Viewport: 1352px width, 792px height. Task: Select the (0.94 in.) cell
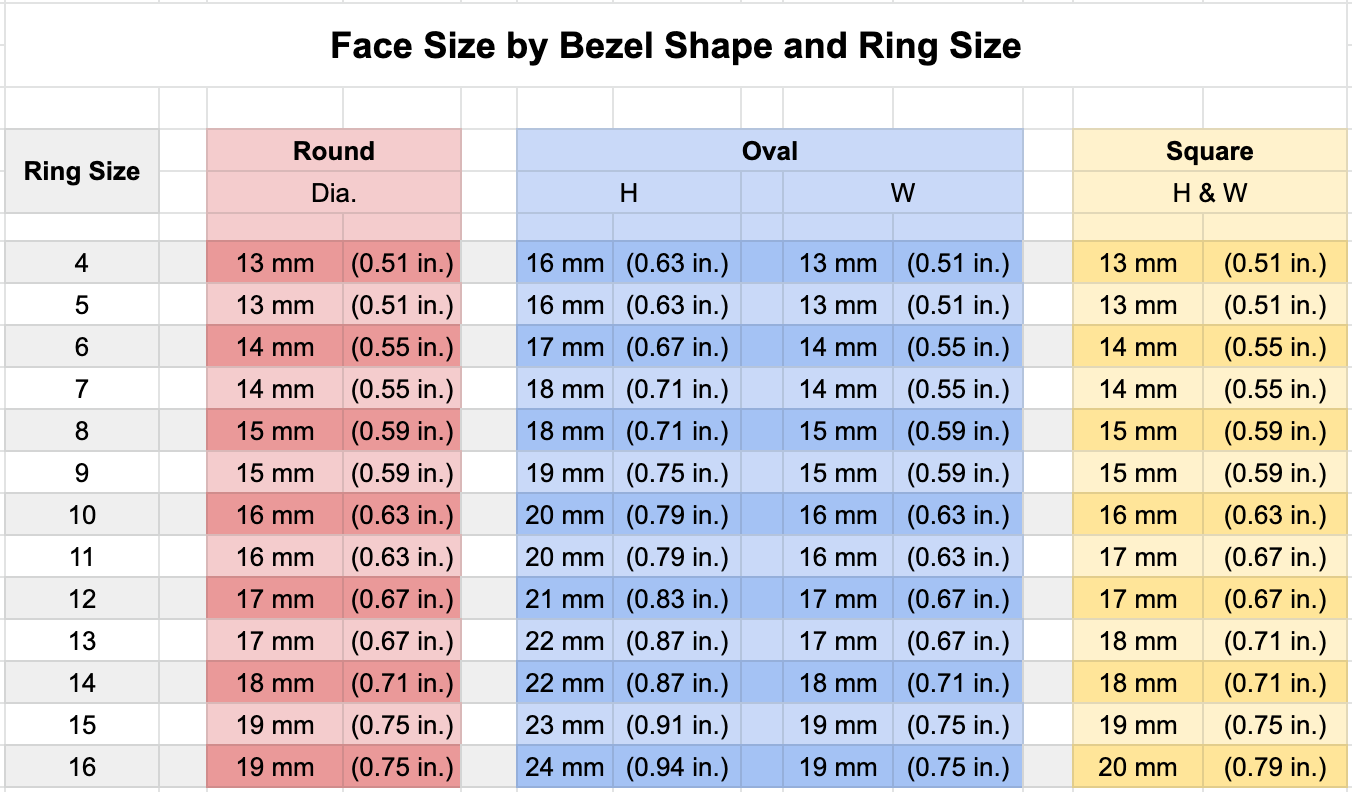click(x=677, y=767)
